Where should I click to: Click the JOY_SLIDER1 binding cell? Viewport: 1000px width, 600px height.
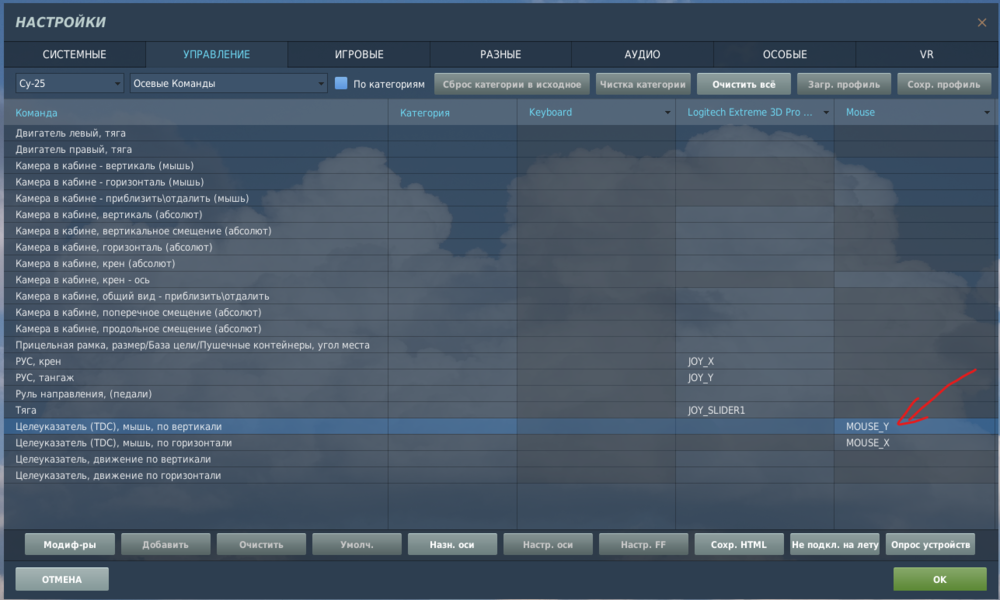coord(754,410)
